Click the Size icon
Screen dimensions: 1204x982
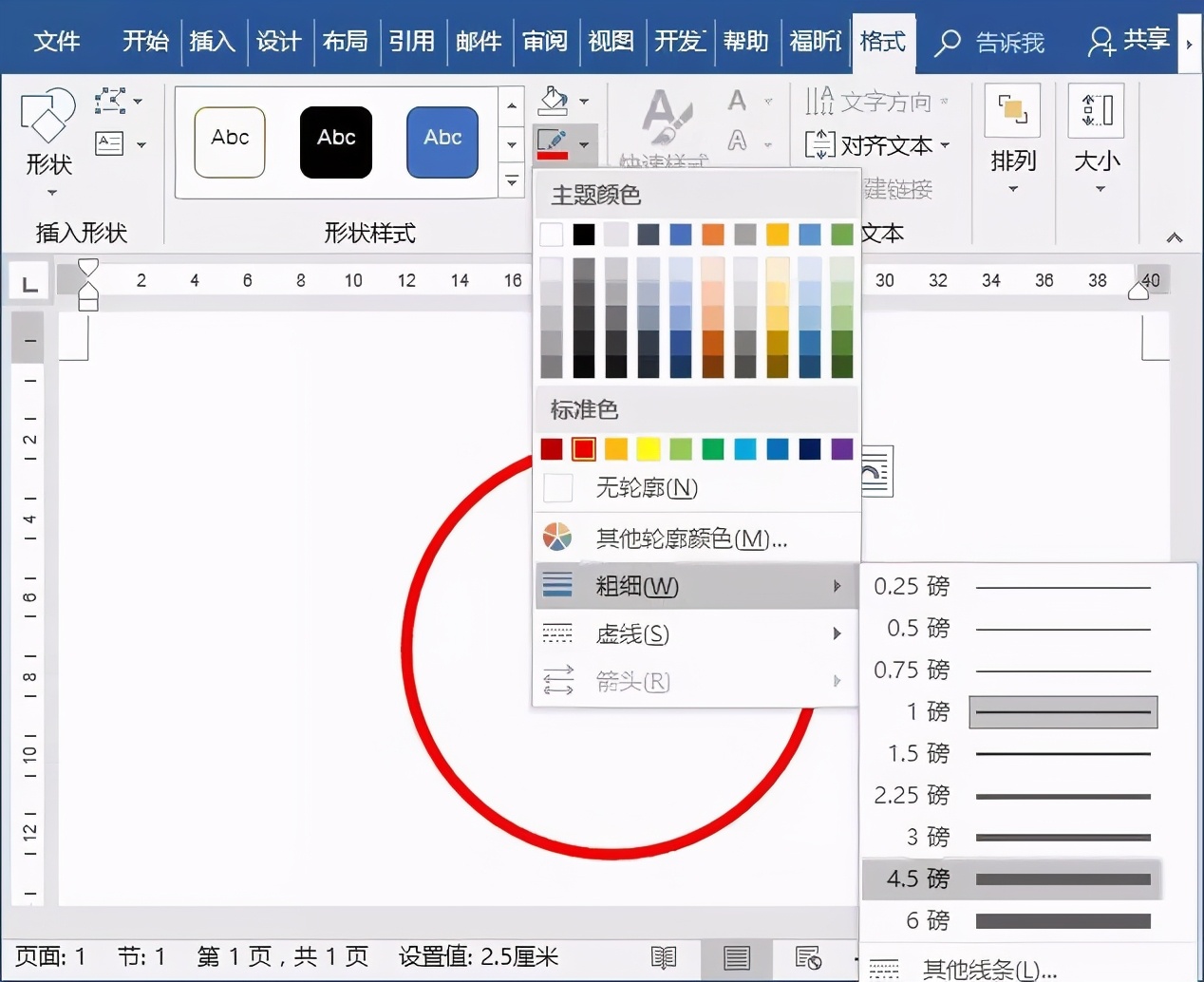1097,110
